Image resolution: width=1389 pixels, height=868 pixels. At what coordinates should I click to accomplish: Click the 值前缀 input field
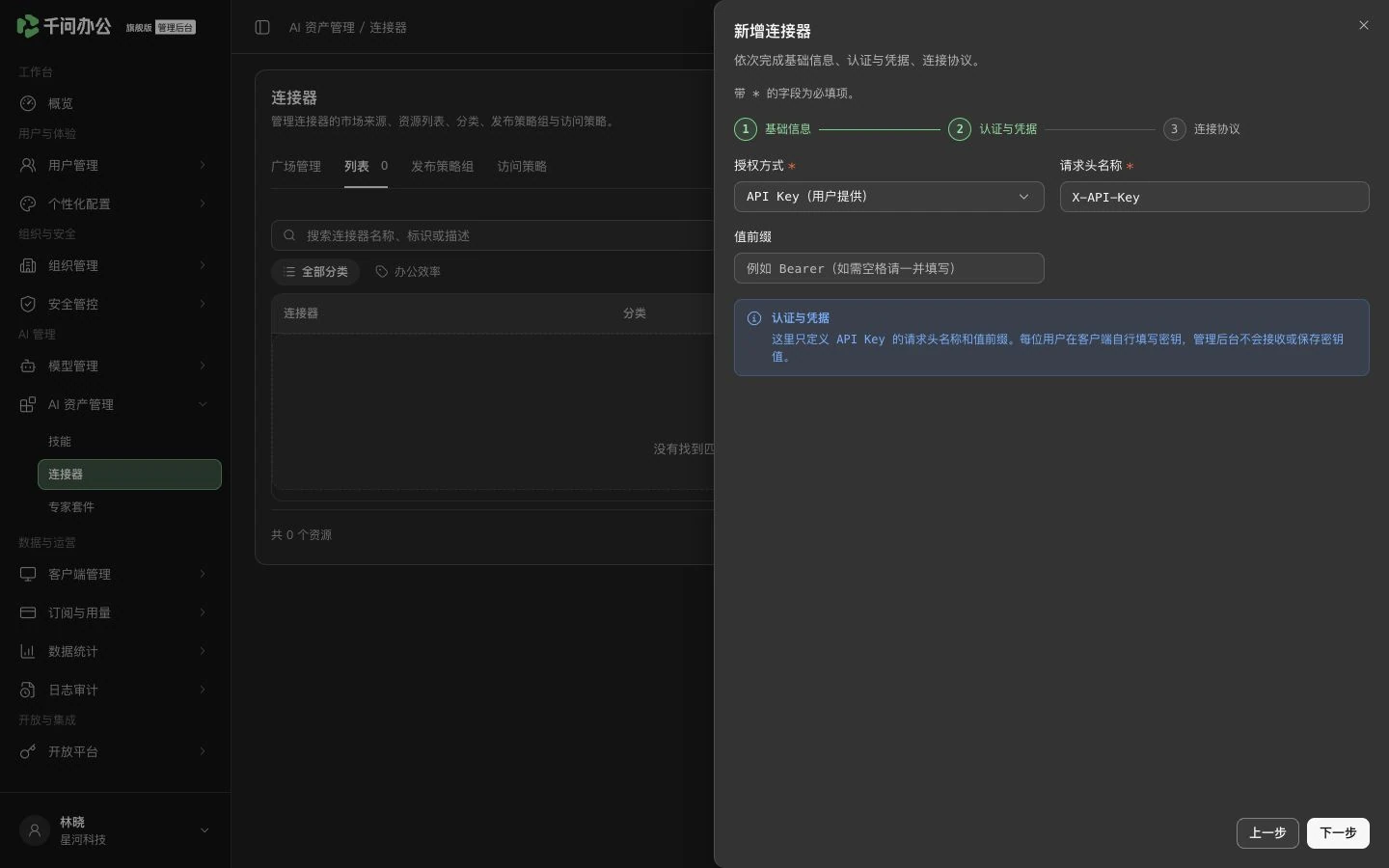coord(888,268)
